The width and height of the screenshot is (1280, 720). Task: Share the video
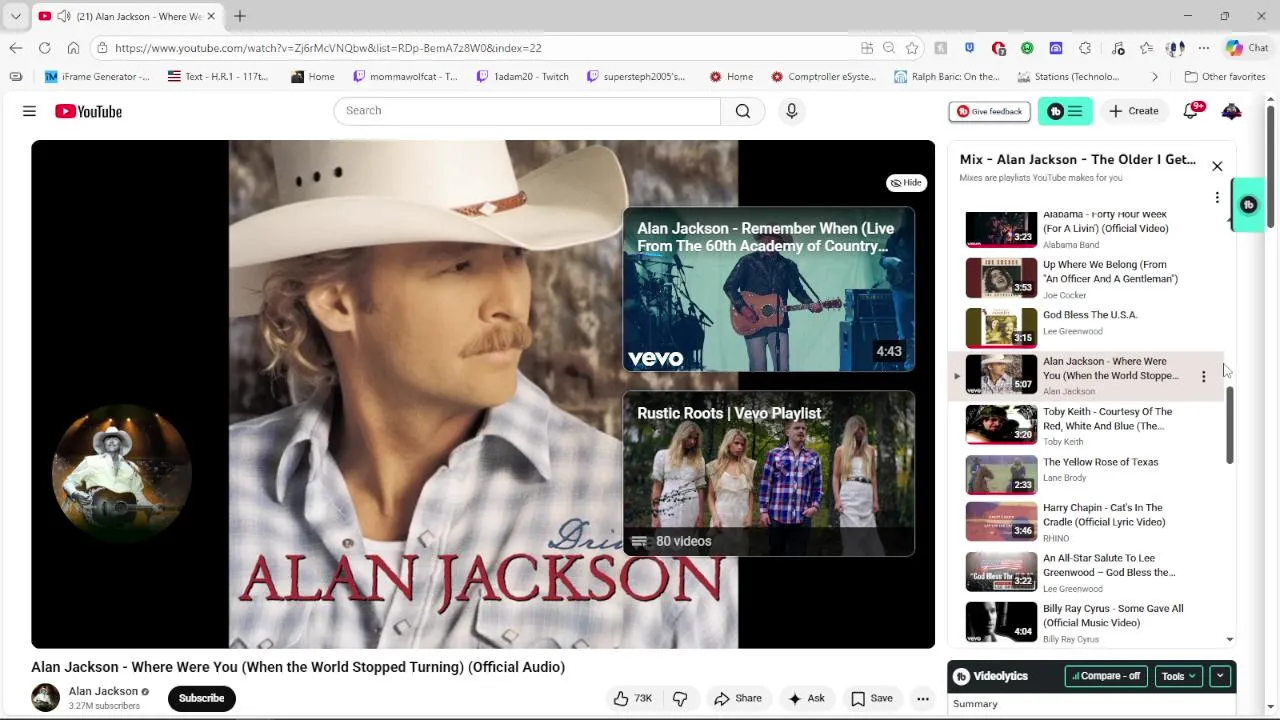point(738,699)
